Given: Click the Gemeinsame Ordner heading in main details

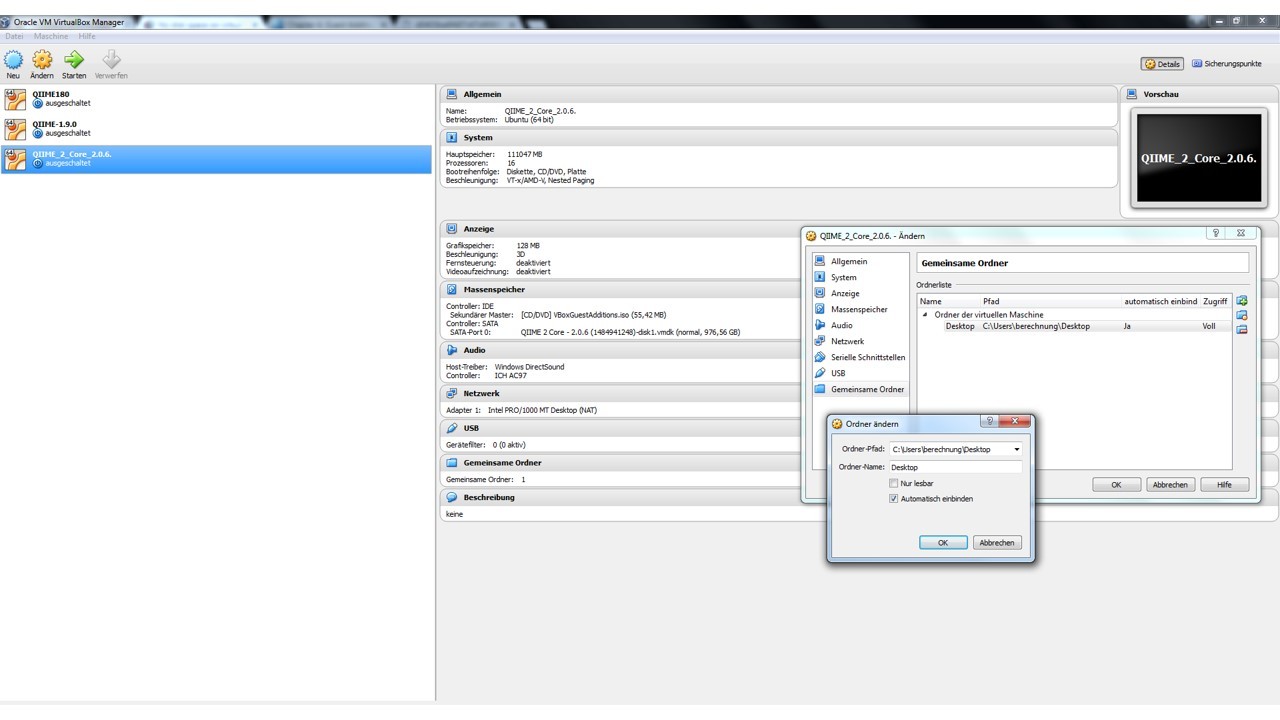Looking at the screenshot, I should coord(502,463).
